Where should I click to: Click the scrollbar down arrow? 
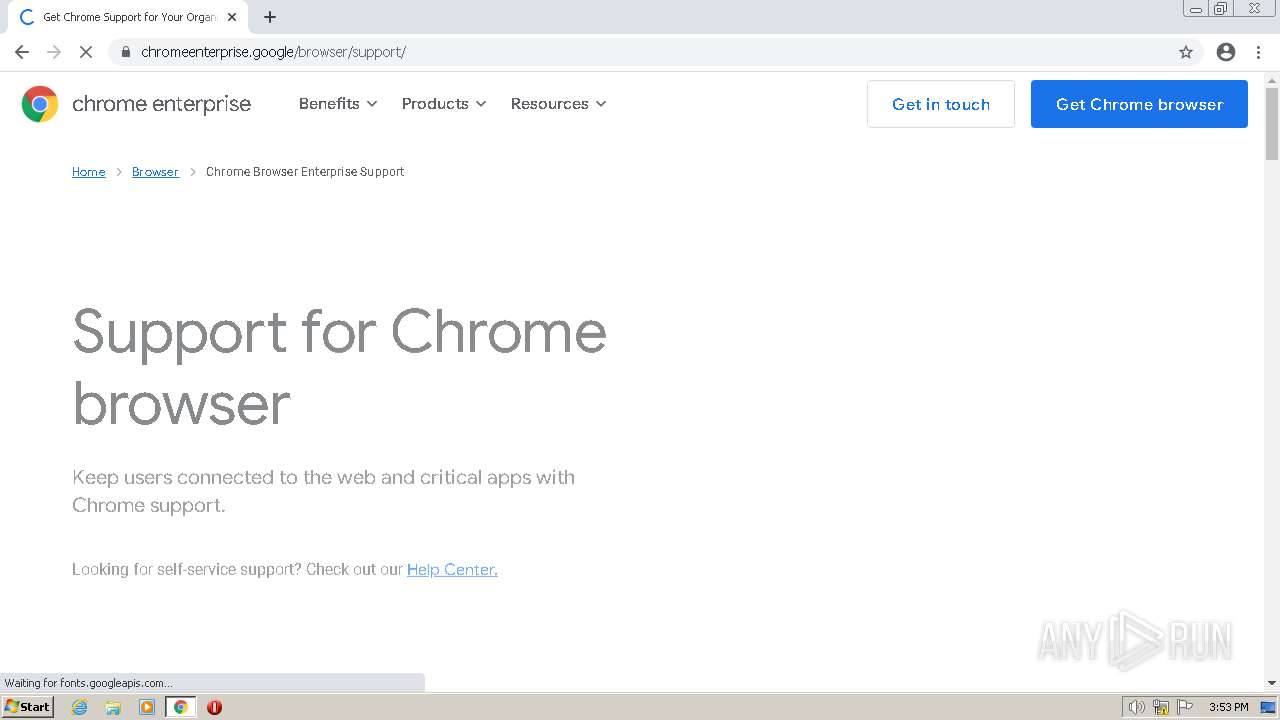pos(1272,683)
